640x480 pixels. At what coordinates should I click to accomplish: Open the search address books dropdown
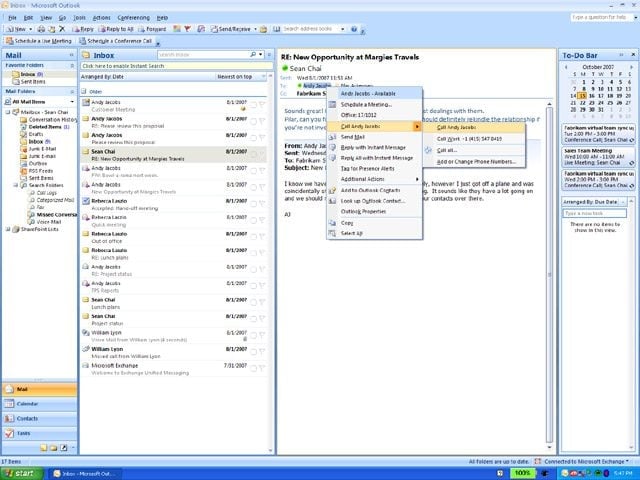point(342,29)
